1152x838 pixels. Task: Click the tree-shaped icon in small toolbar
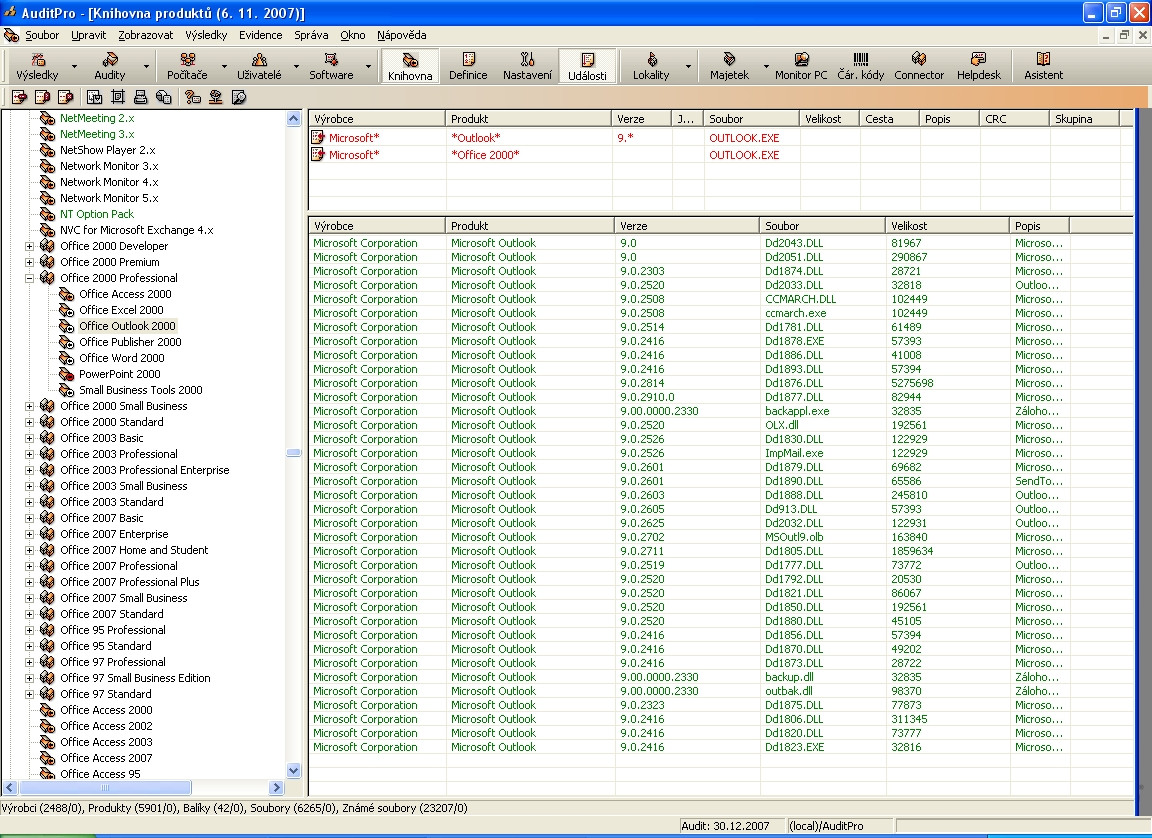(216, 97)
